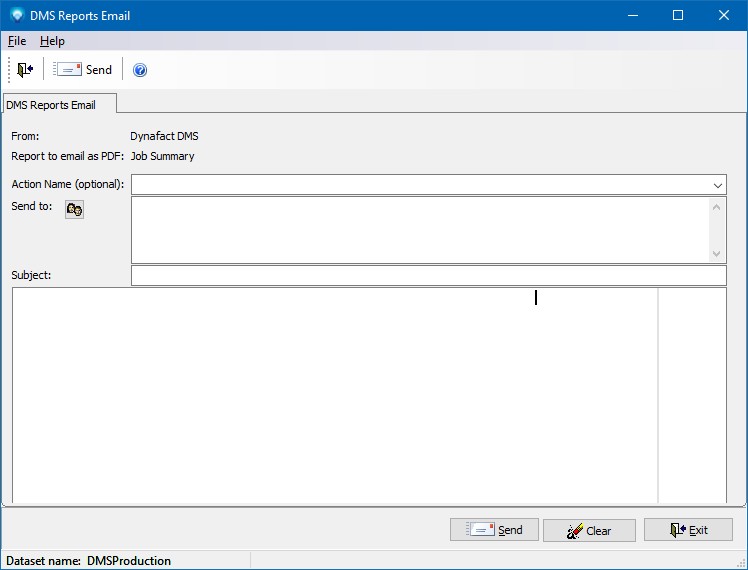This screenshot has height=570, width=748.
Task: Select the DMS Reports Email tab
Action: coord(58,104)
